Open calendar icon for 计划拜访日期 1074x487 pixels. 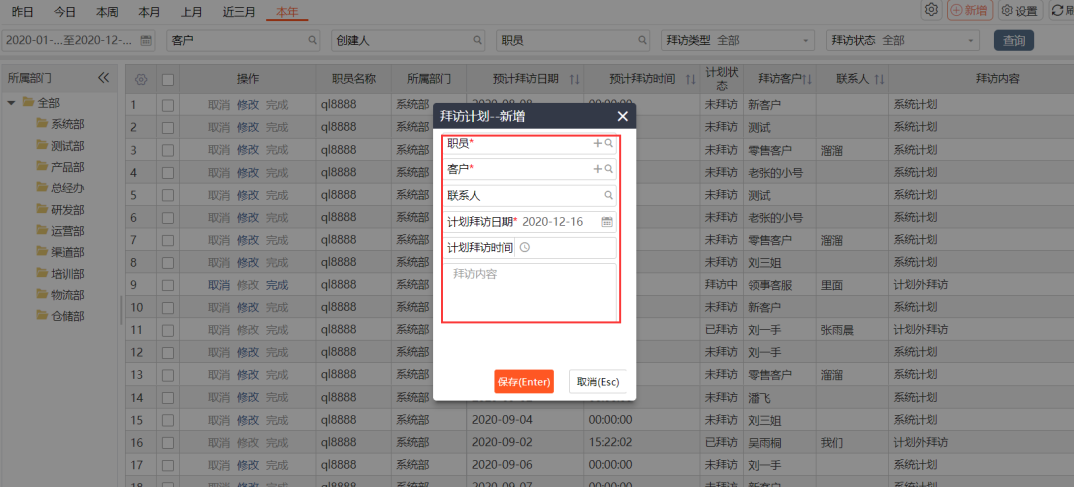pos(607,221)
